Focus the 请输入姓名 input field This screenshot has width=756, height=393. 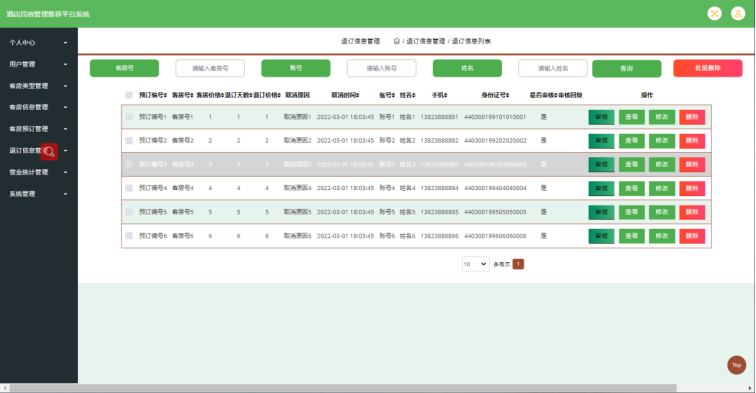coord(553,68)
